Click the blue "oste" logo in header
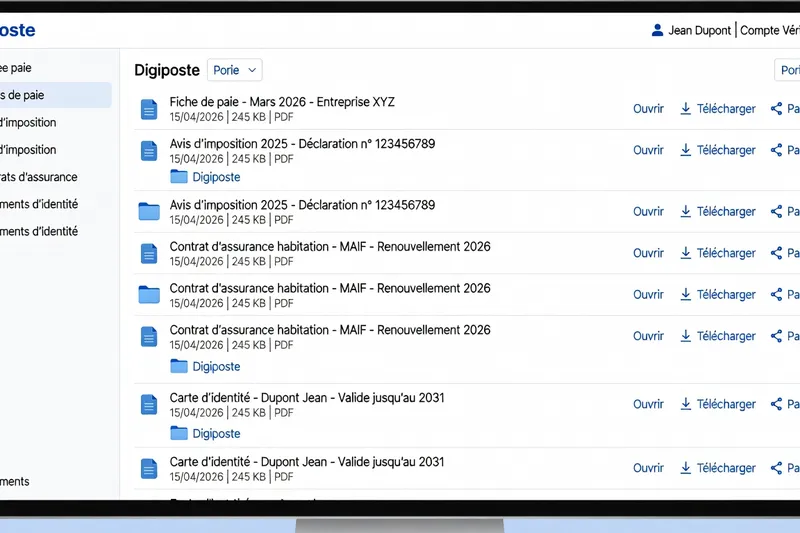 pyautogui.click(x=18, y=30)
